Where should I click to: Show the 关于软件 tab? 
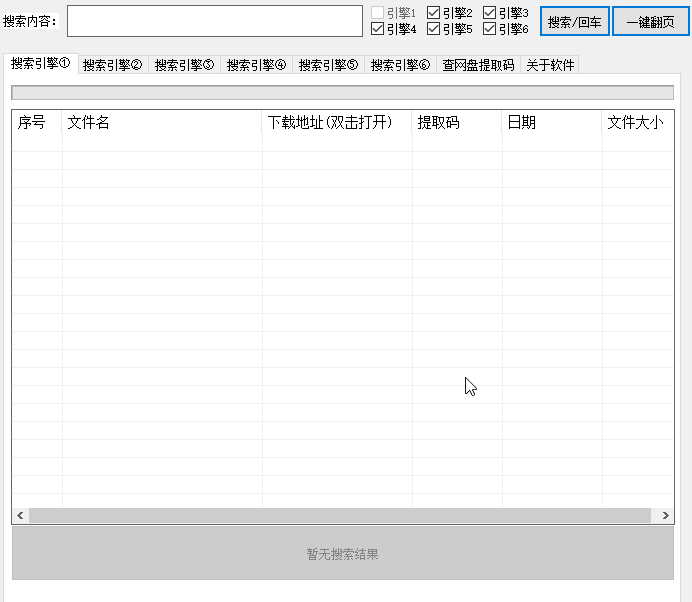coord(550,65)
